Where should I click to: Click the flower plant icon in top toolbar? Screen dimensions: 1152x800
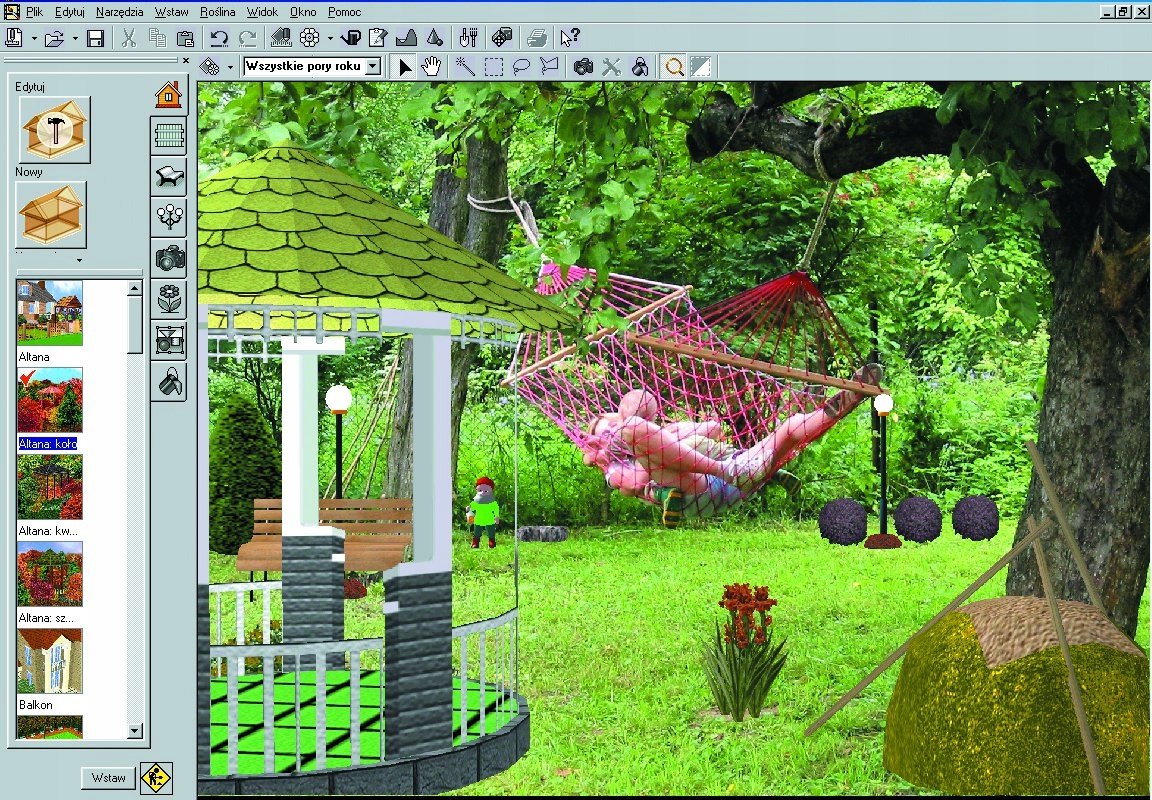[x=310, y=37]
